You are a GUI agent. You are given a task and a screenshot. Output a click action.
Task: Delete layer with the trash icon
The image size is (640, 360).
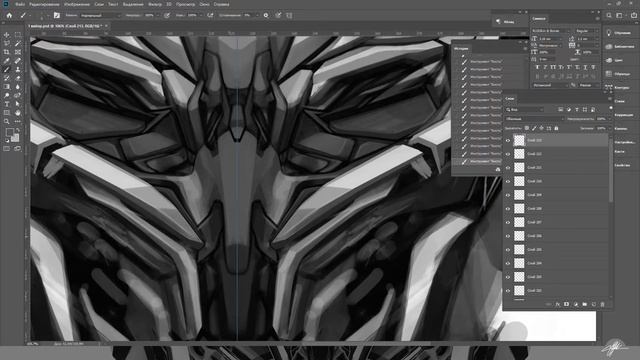[x=602, y=304]
